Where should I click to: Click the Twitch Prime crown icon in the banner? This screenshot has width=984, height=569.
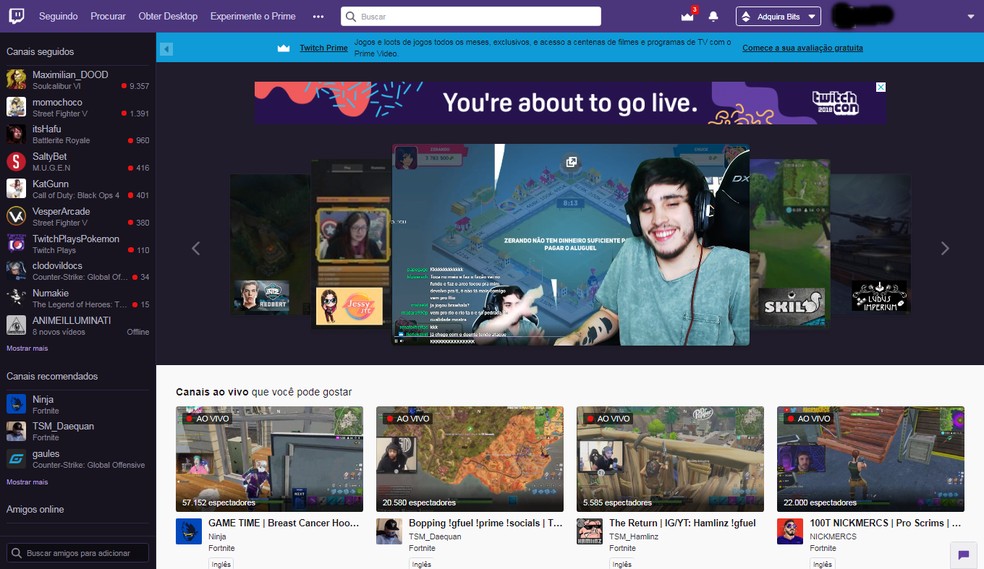[x=284, y=48]
